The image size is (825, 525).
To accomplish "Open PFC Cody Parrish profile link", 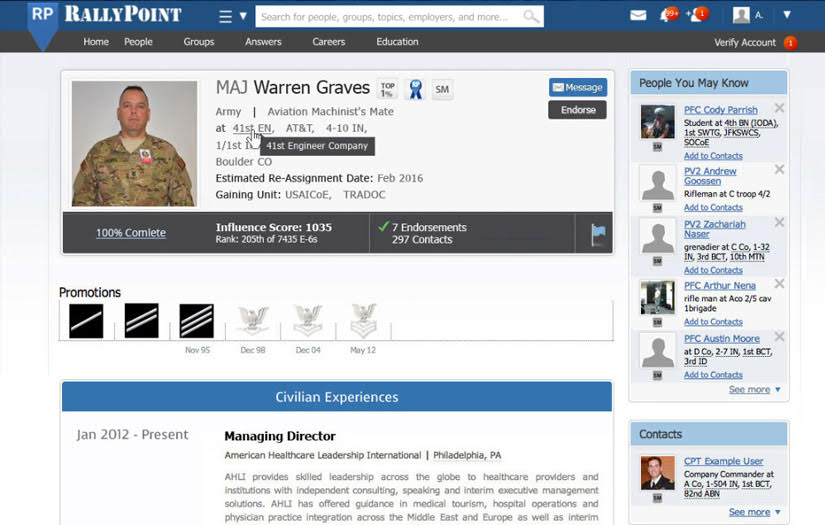I will point(720,109).
